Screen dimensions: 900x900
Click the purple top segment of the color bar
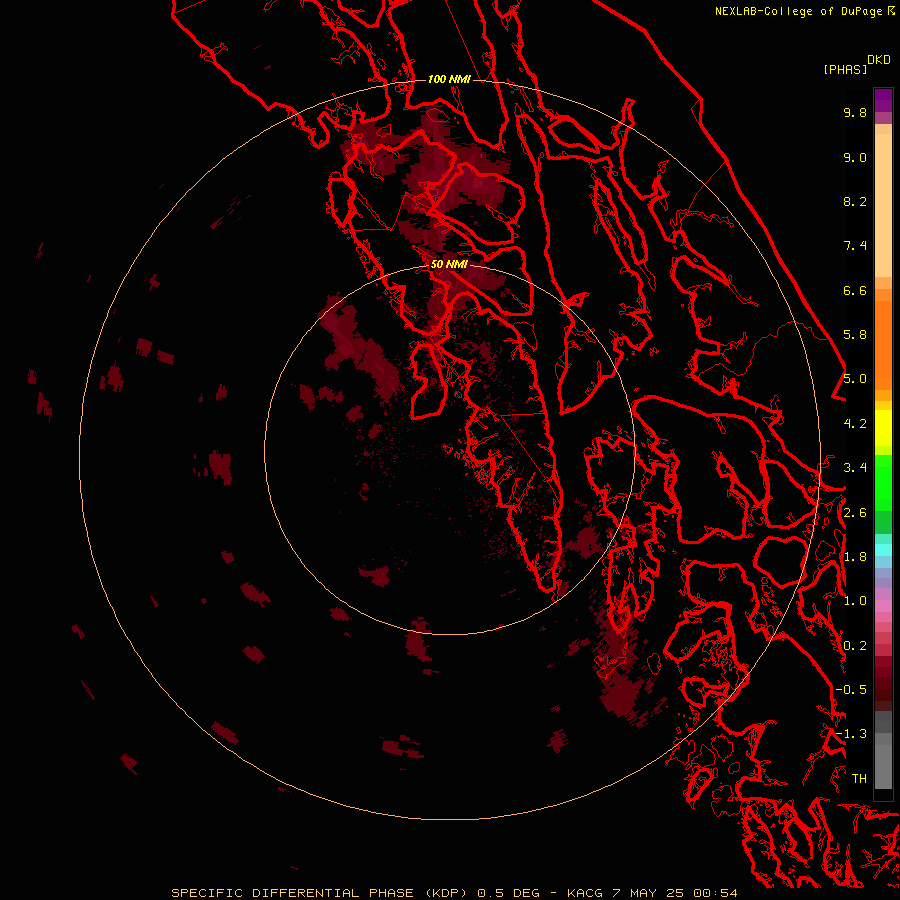pos(883,101)
